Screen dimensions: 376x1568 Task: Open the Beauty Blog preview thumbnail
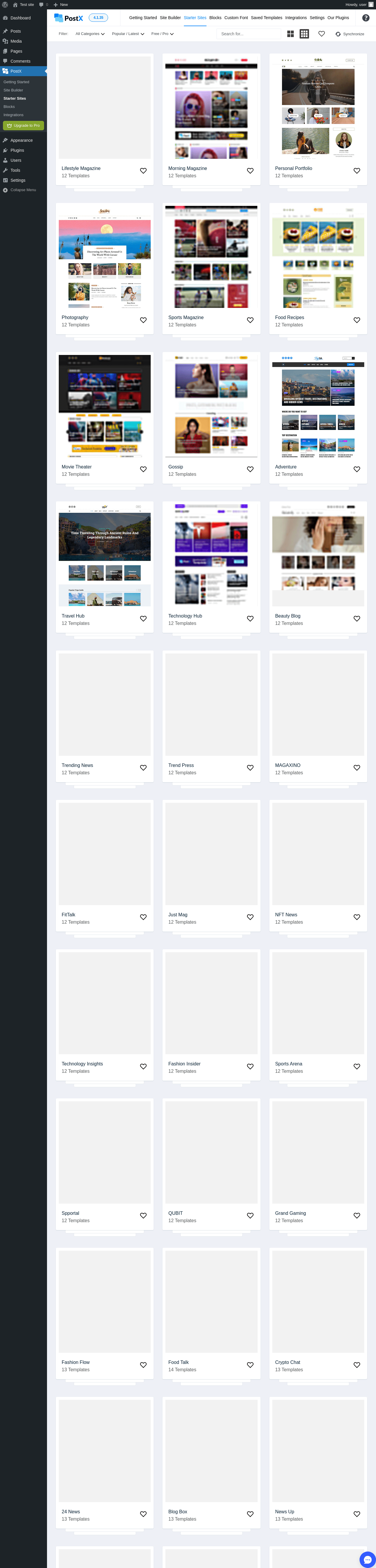[318, 555]
